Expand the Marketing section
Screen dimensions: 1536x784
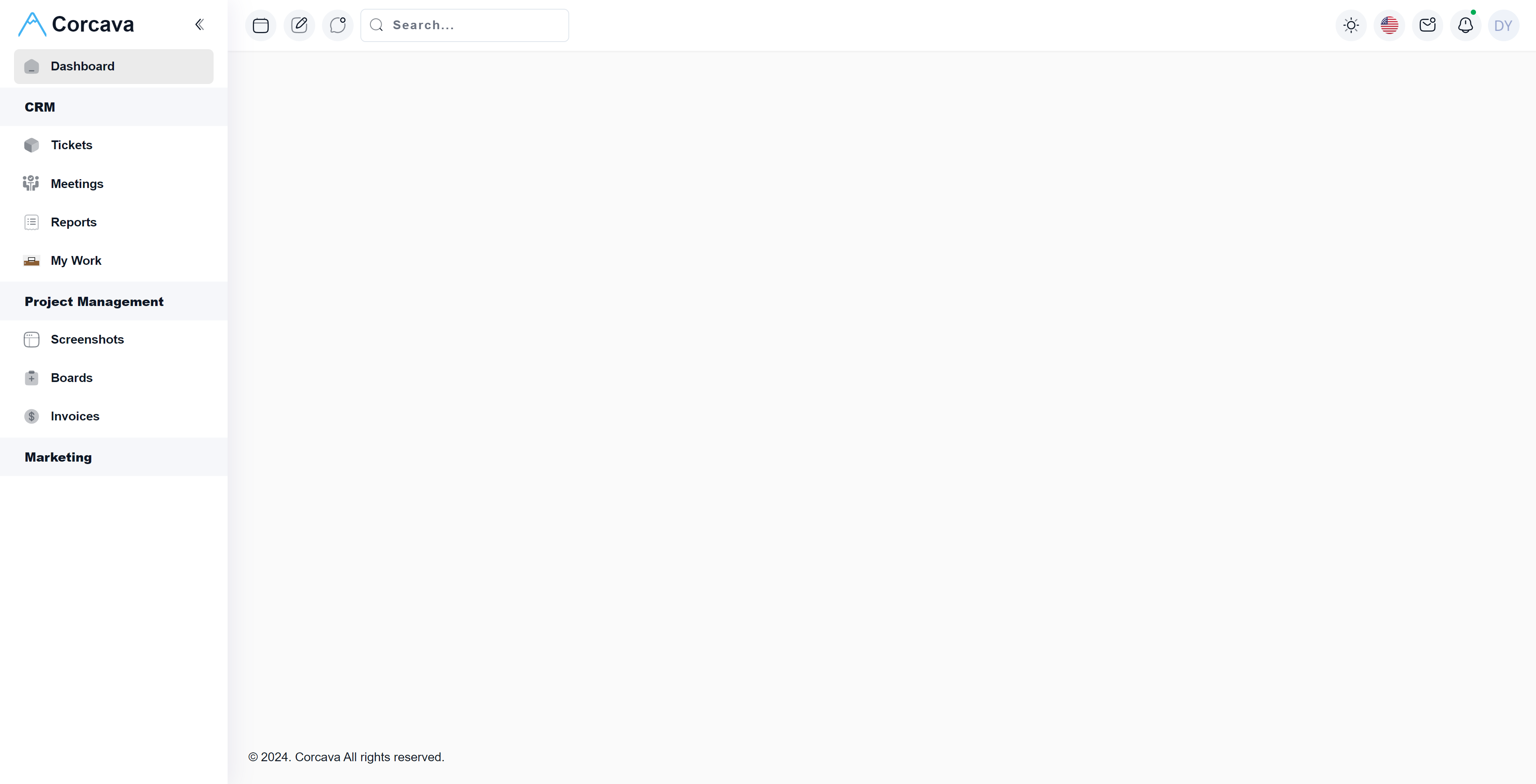[x=113, y=457]
